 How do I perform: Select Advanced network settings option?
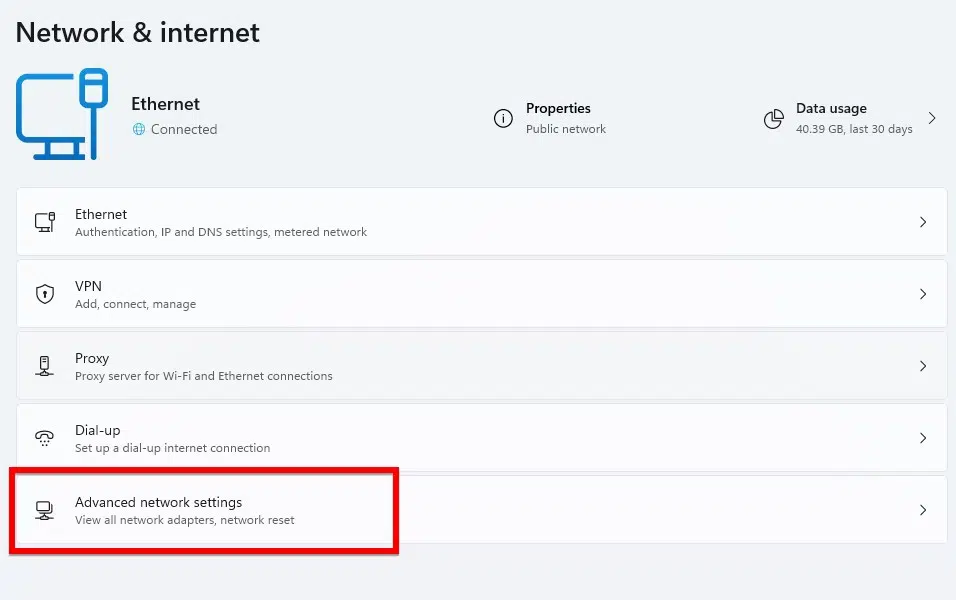click(482, 510)
